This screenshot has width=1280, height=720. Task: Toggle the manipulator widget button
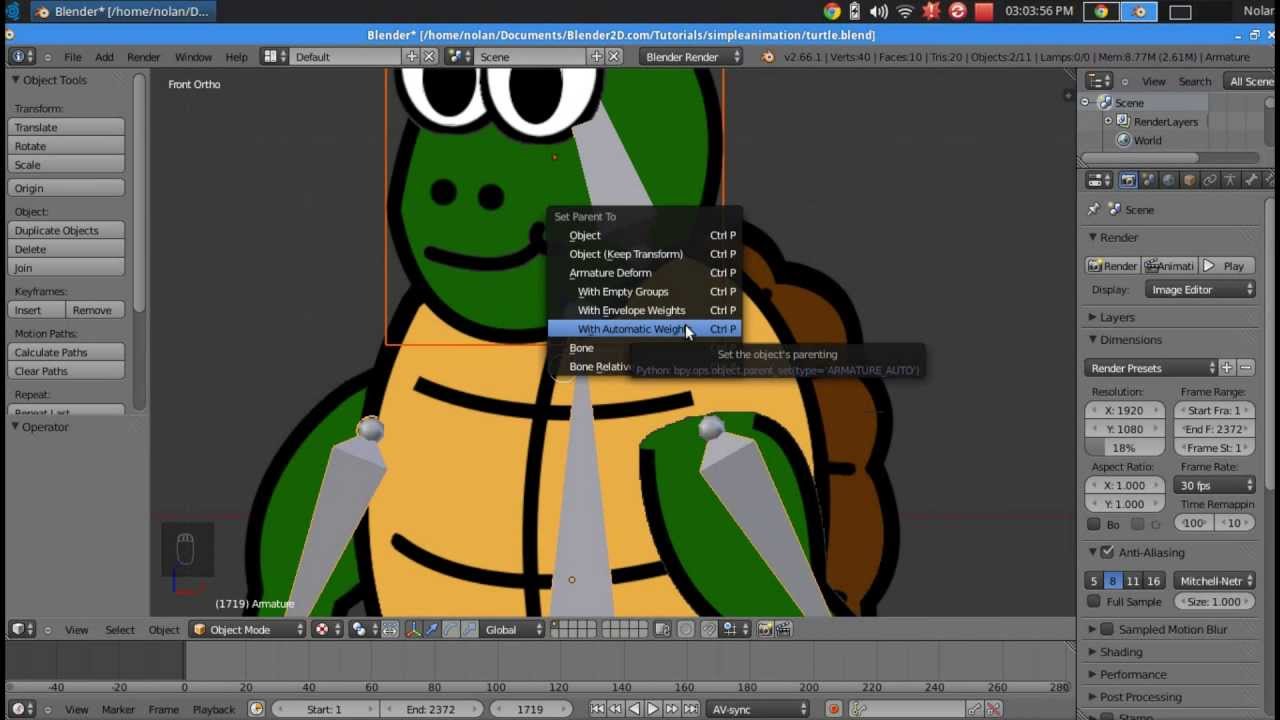[413, 629]
